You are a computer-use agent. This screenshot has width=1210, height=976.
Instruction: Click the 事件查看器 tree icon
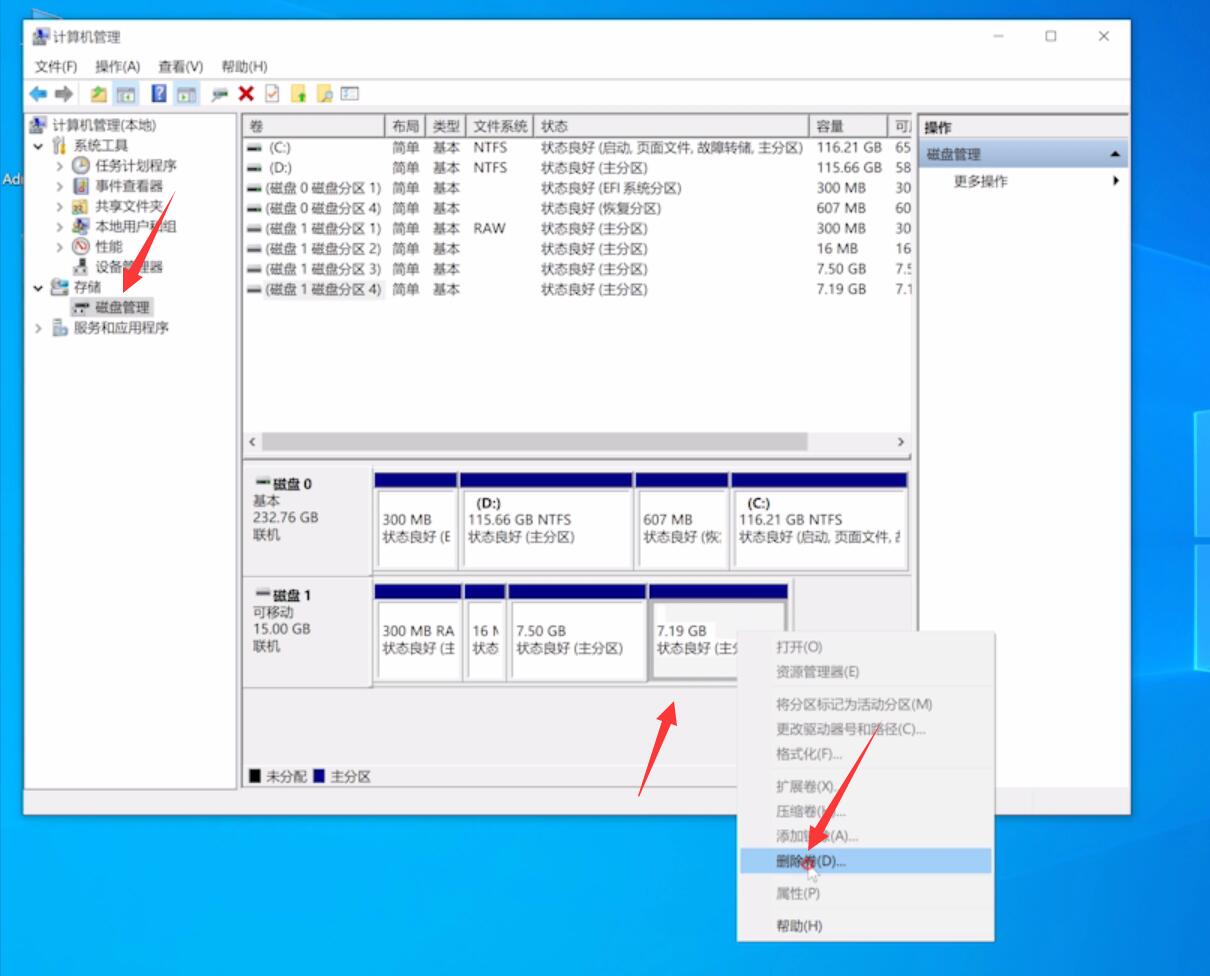[81, 186]
